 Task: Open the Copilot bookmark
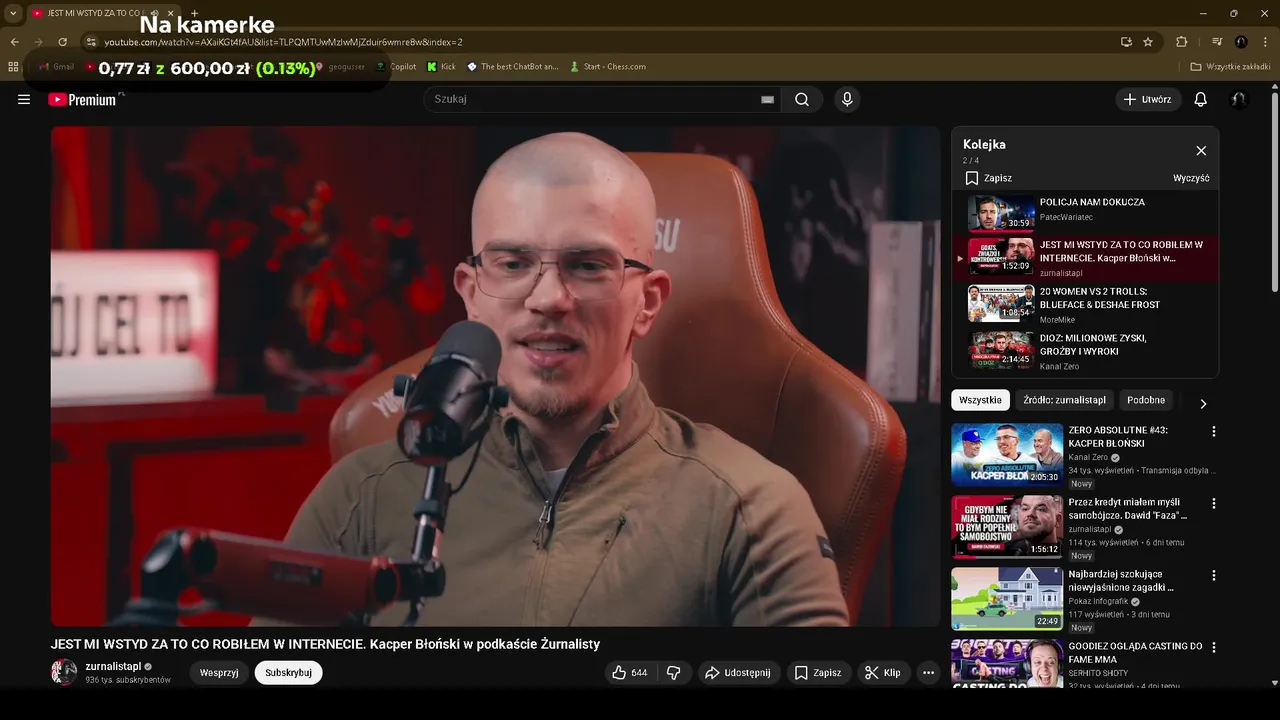(x=396, y=67)
